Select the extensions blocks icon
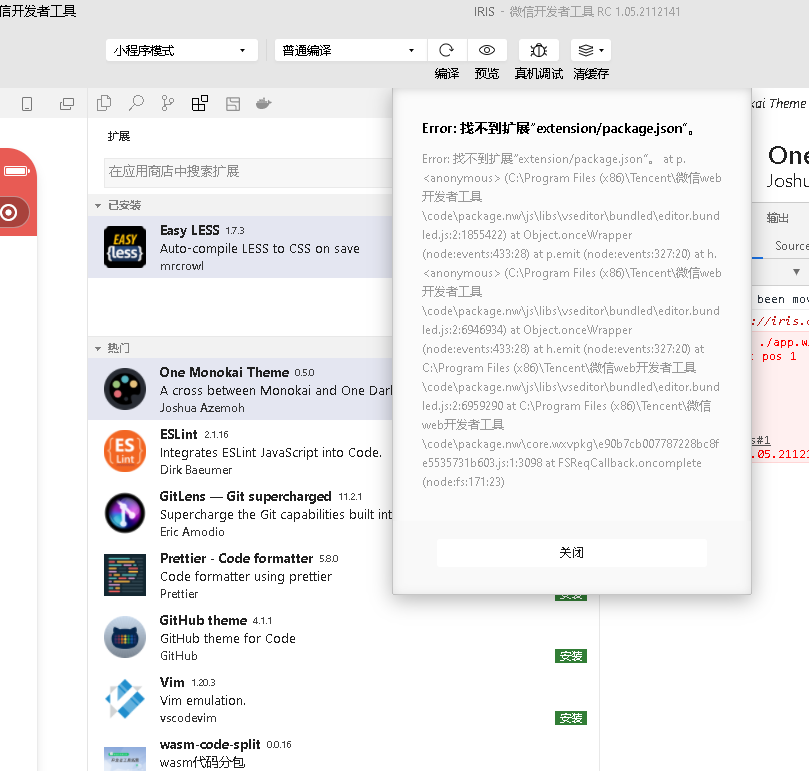 click(x=200, y=103)
